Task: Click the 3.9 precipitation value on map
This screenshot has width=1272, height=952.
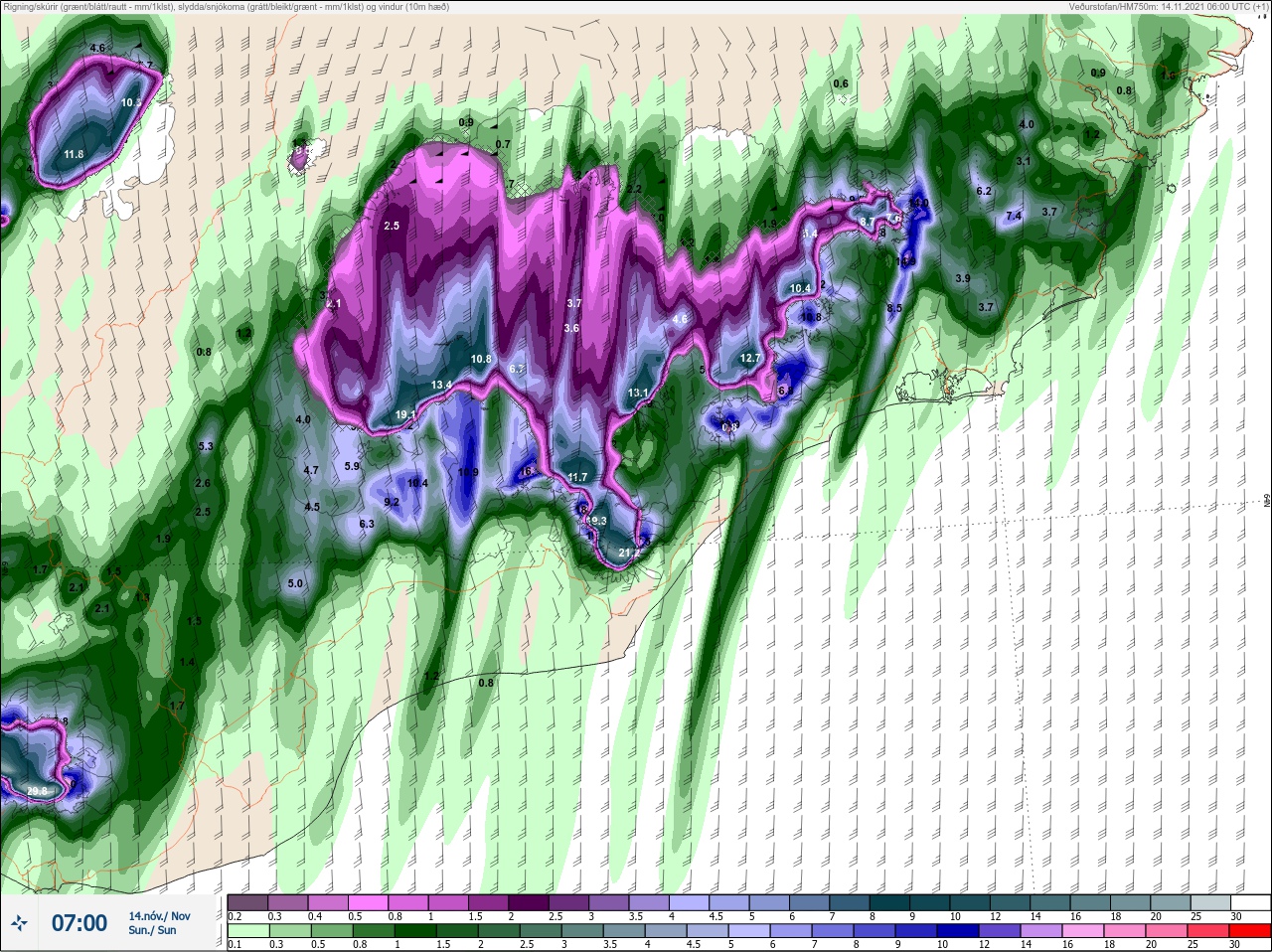Action: click(963, 278)
